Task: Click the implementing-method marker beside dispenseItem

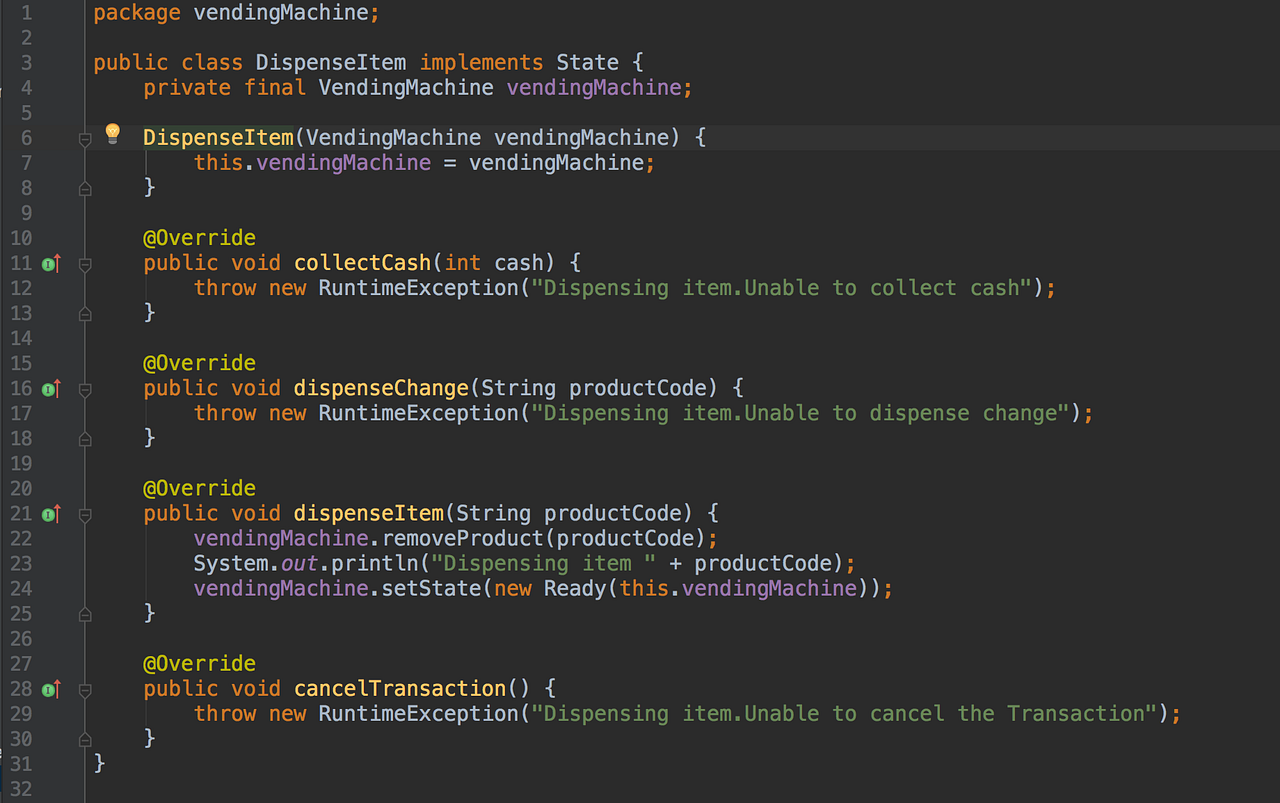Action: 50,513
